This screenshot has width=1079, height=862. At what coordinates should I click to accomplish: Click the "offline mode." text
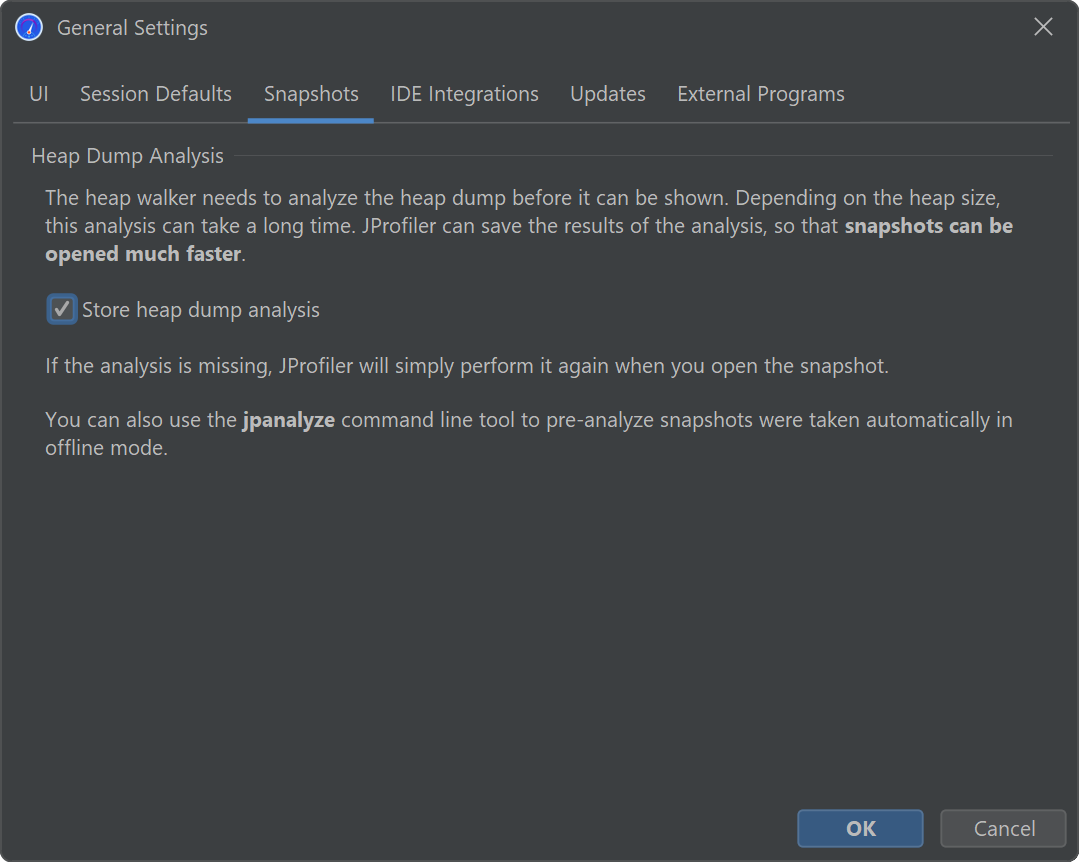coord(106,448)
